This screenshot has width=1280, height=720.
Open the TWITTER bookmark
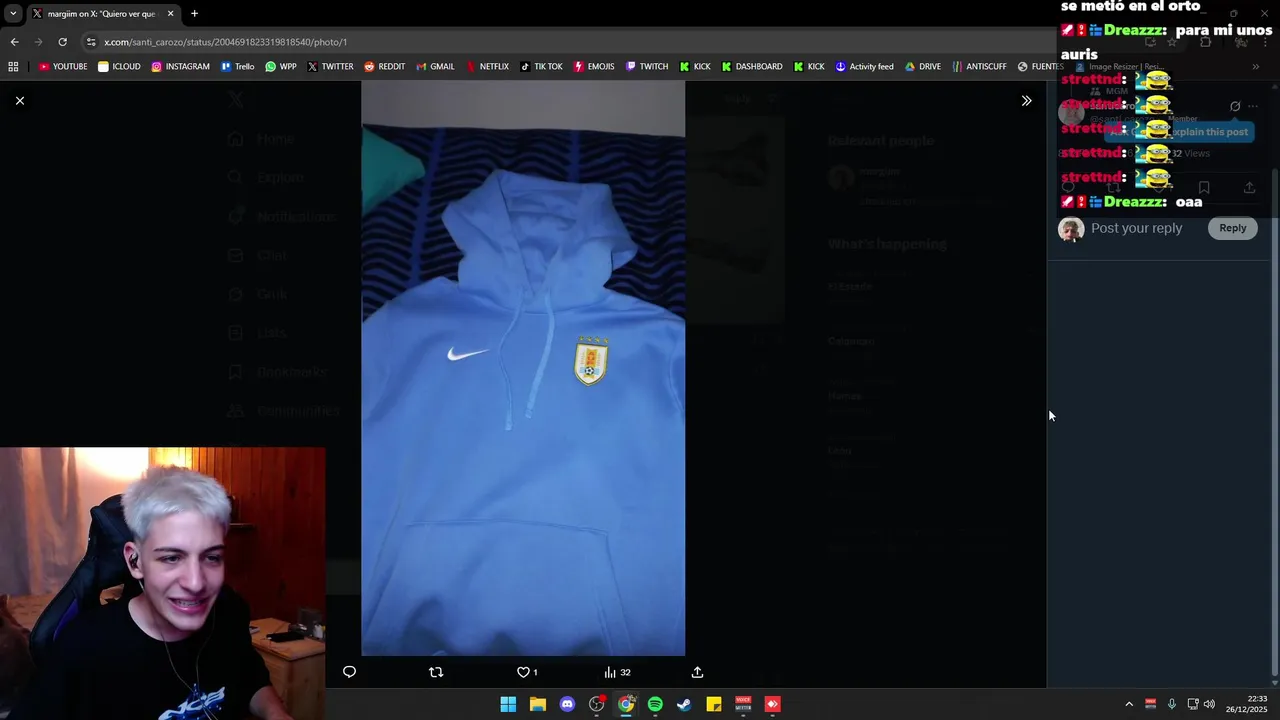point(330,67)
